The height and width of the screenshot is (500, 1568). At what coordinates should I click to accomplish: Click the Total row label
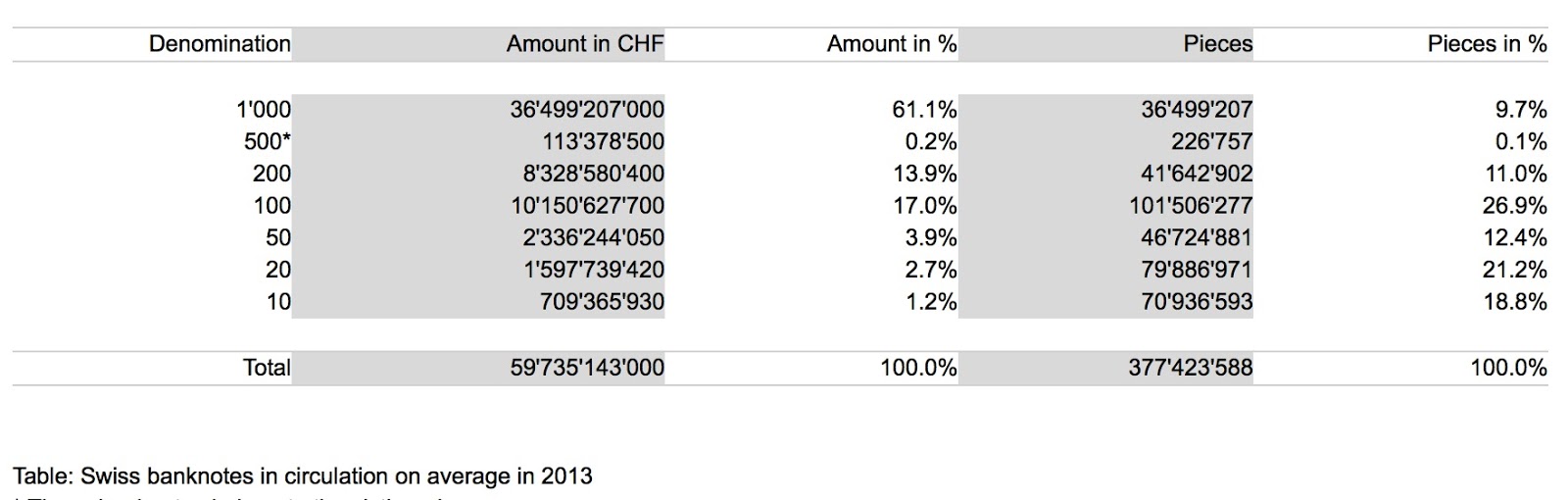pyautogui.click(x=267, y=368)
